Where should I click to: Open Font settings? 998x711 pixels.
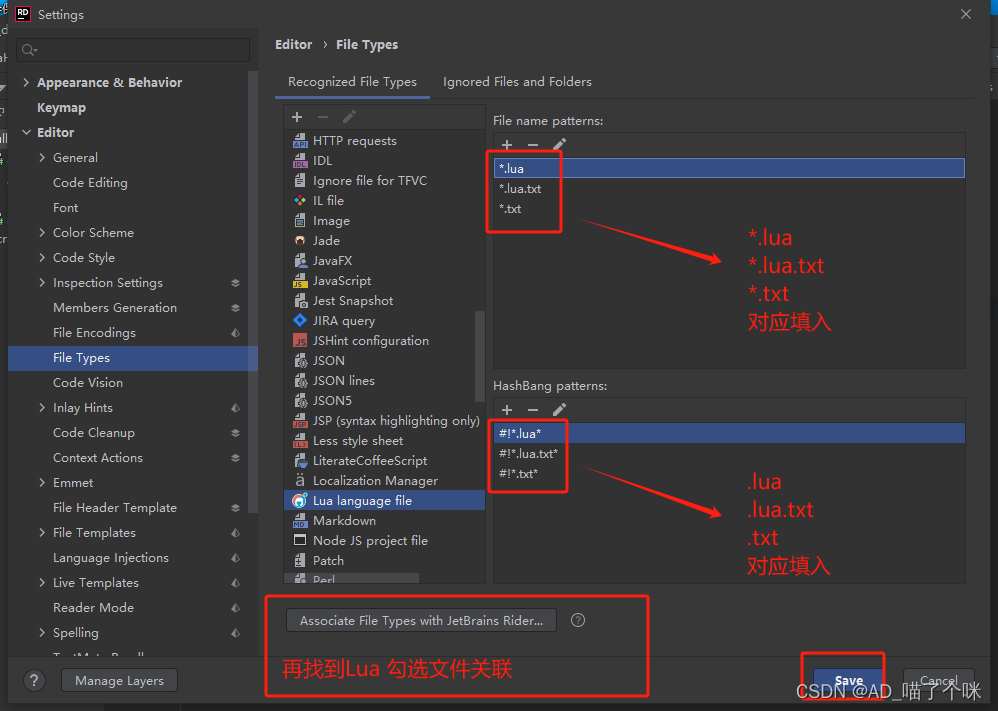(65, 208)
